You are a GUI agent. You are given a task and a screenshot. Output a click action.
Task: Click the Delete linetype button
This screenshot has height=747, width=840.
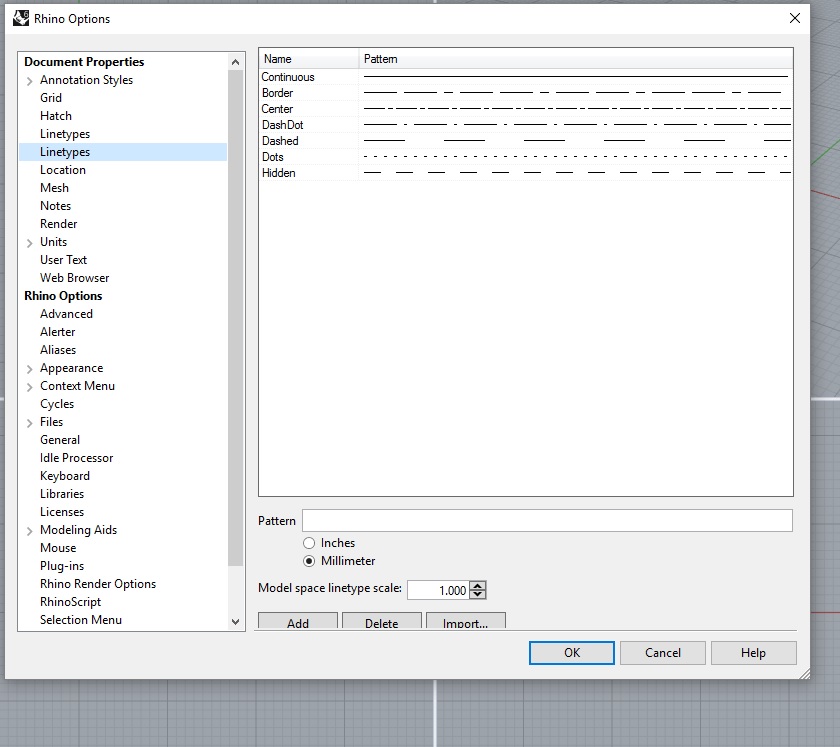(381, 622)
